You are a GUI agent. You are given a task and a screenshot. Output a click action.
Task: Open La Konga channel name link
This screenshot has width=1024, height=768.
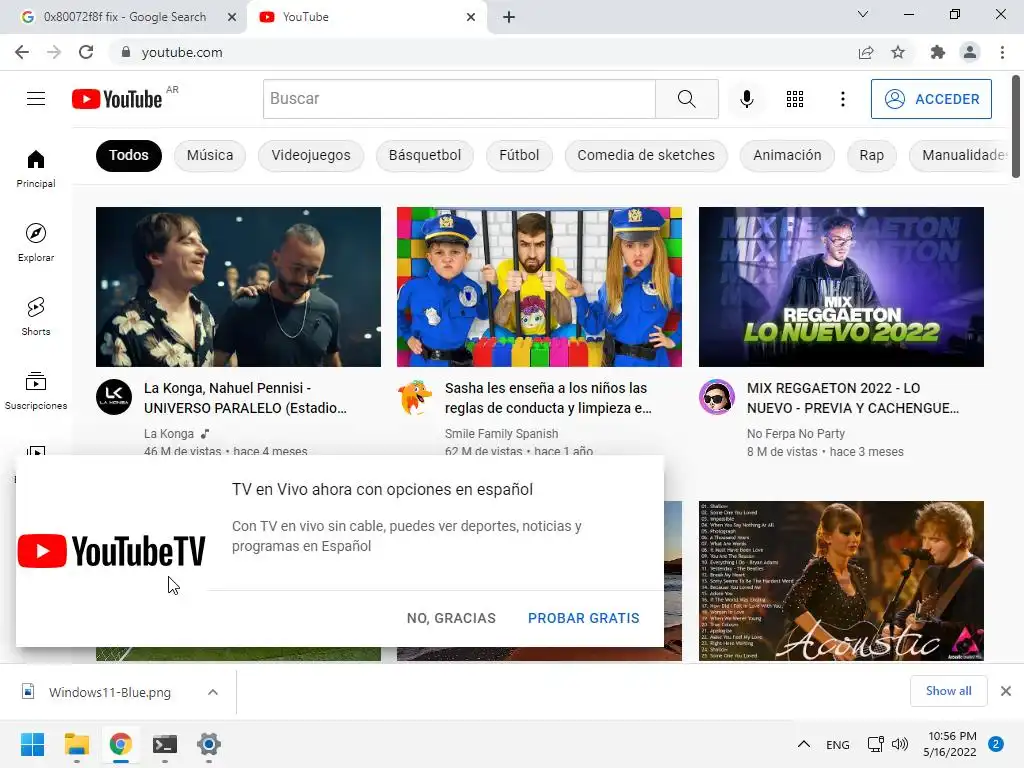[168, 434]
